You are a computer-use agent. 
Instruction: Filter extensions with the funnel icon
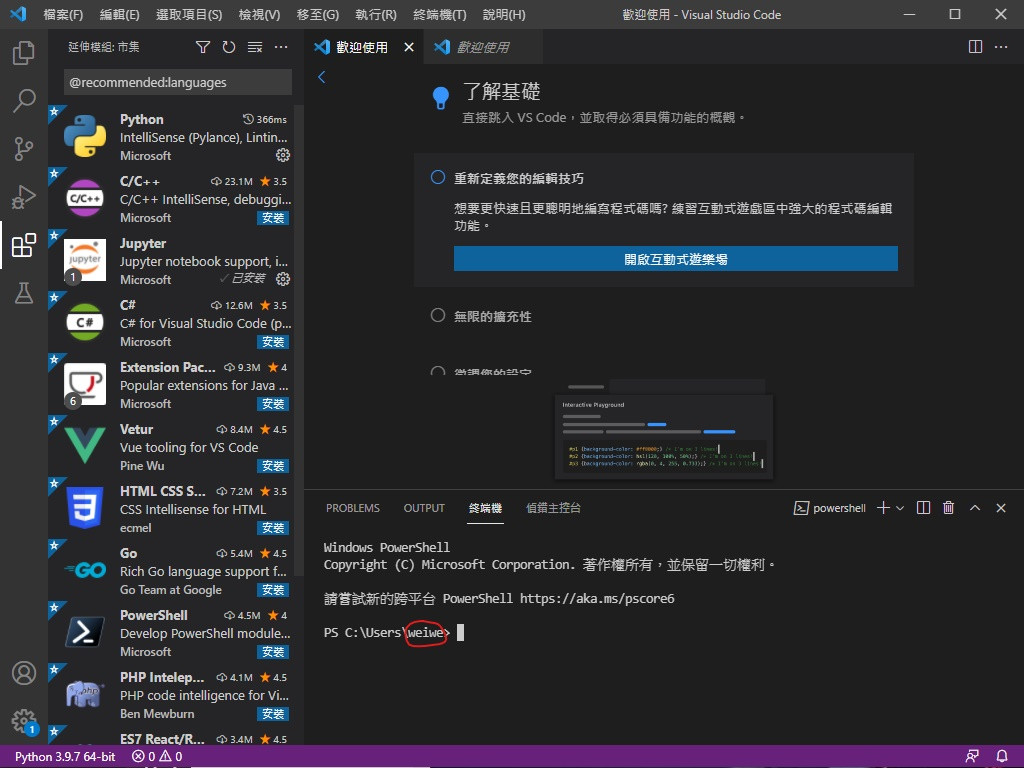(x=203, y=47)
